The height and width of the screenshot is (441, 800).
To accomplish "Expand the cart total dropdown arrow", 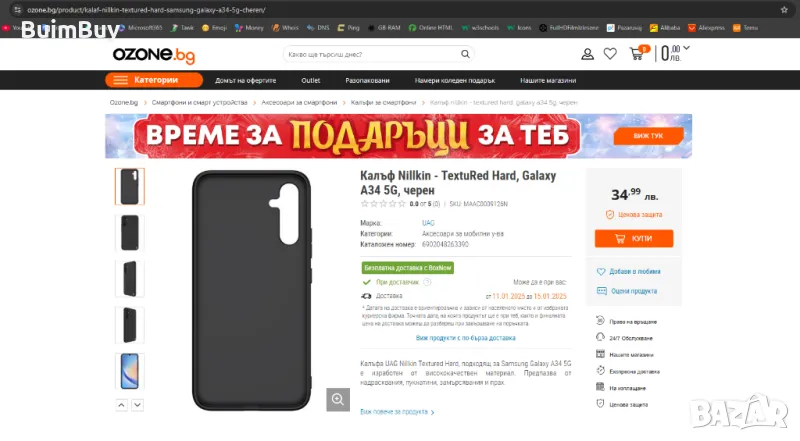I will pyautogui.click(x=686, y=48).
